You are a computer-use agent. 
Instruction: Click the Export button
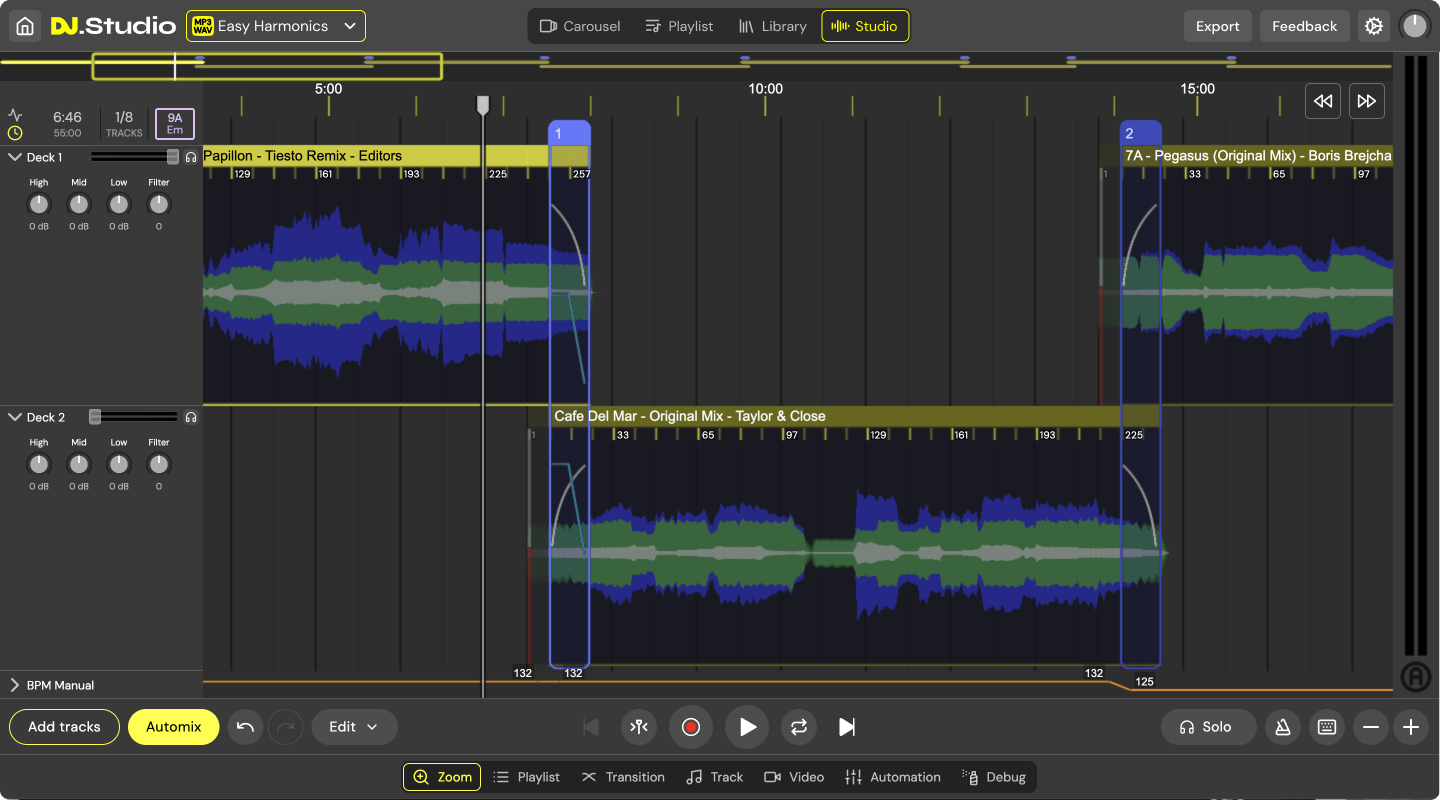(1217, 26)
